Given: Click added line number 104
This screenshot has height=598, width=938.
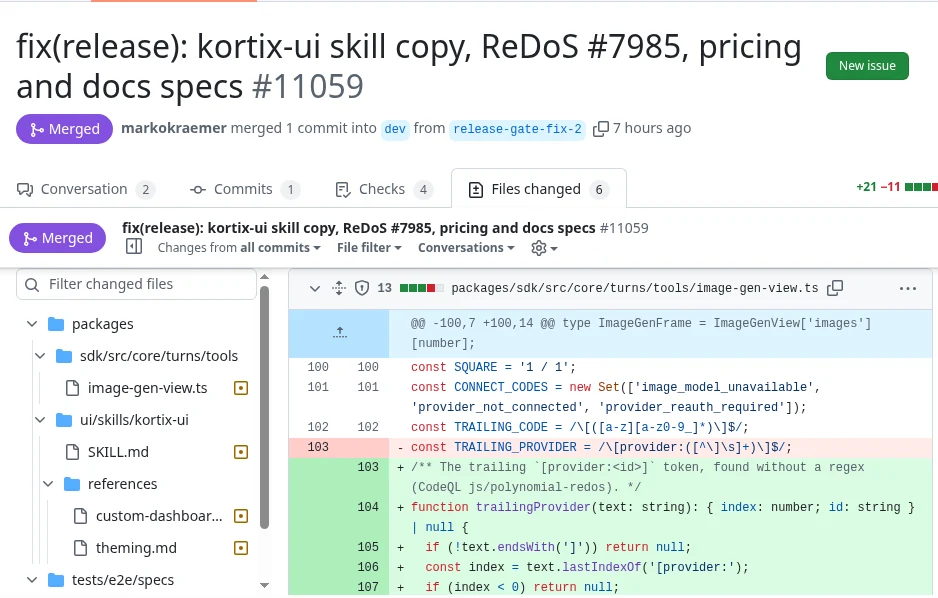Looking at the screenshot, I should coord(368,507).
